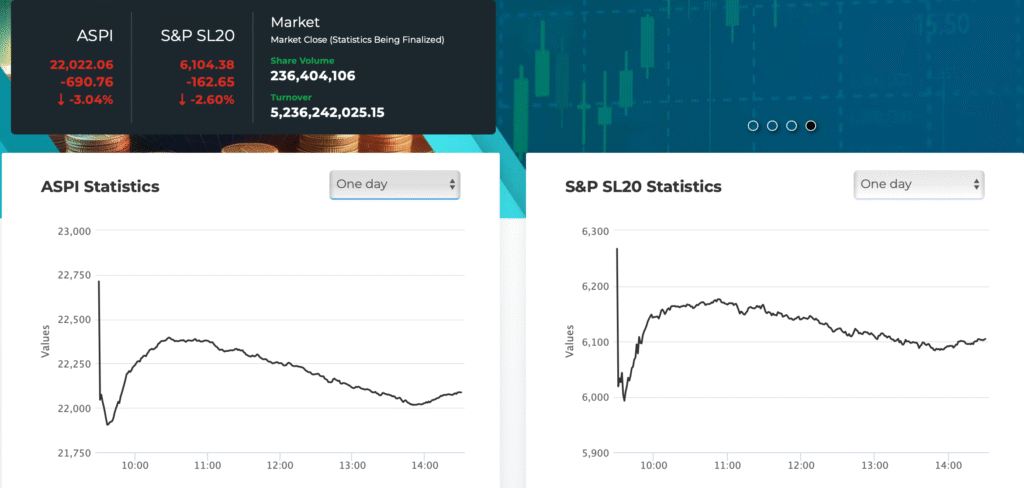This screenshot has height=488, width=1024.
Task: Click the Turnover amount value
Action: [327, 112]
